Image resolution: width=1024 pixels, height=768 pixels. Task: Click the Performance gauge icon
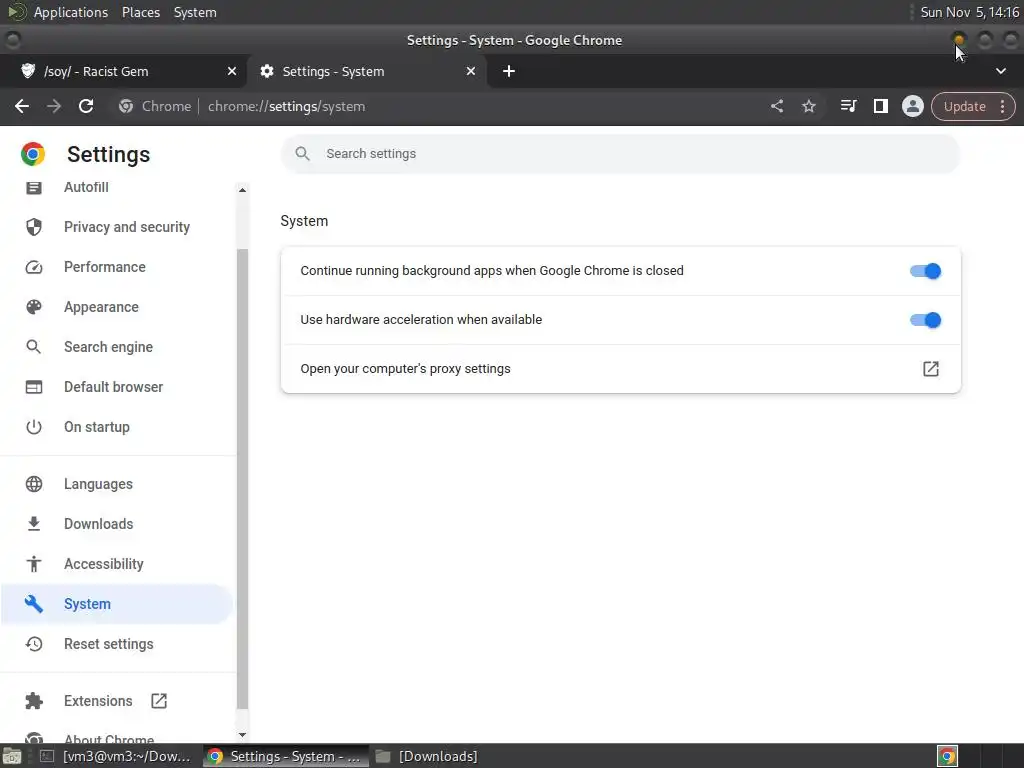pyautogui.click(x=34, y=267)
